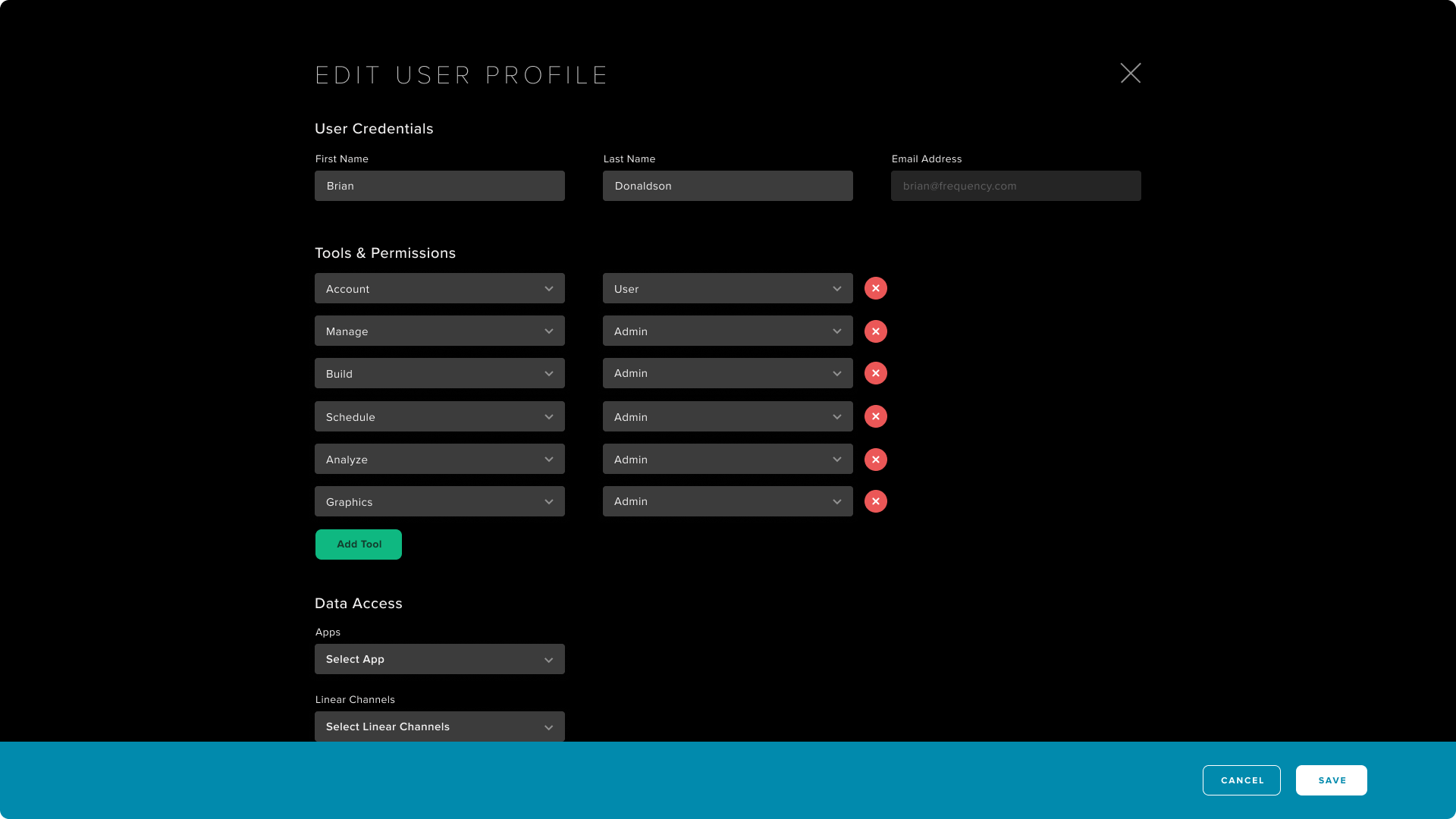Click the red delete icon for Analyze row
This screenshot has width=1456, height=819.
tap(876, 459)
